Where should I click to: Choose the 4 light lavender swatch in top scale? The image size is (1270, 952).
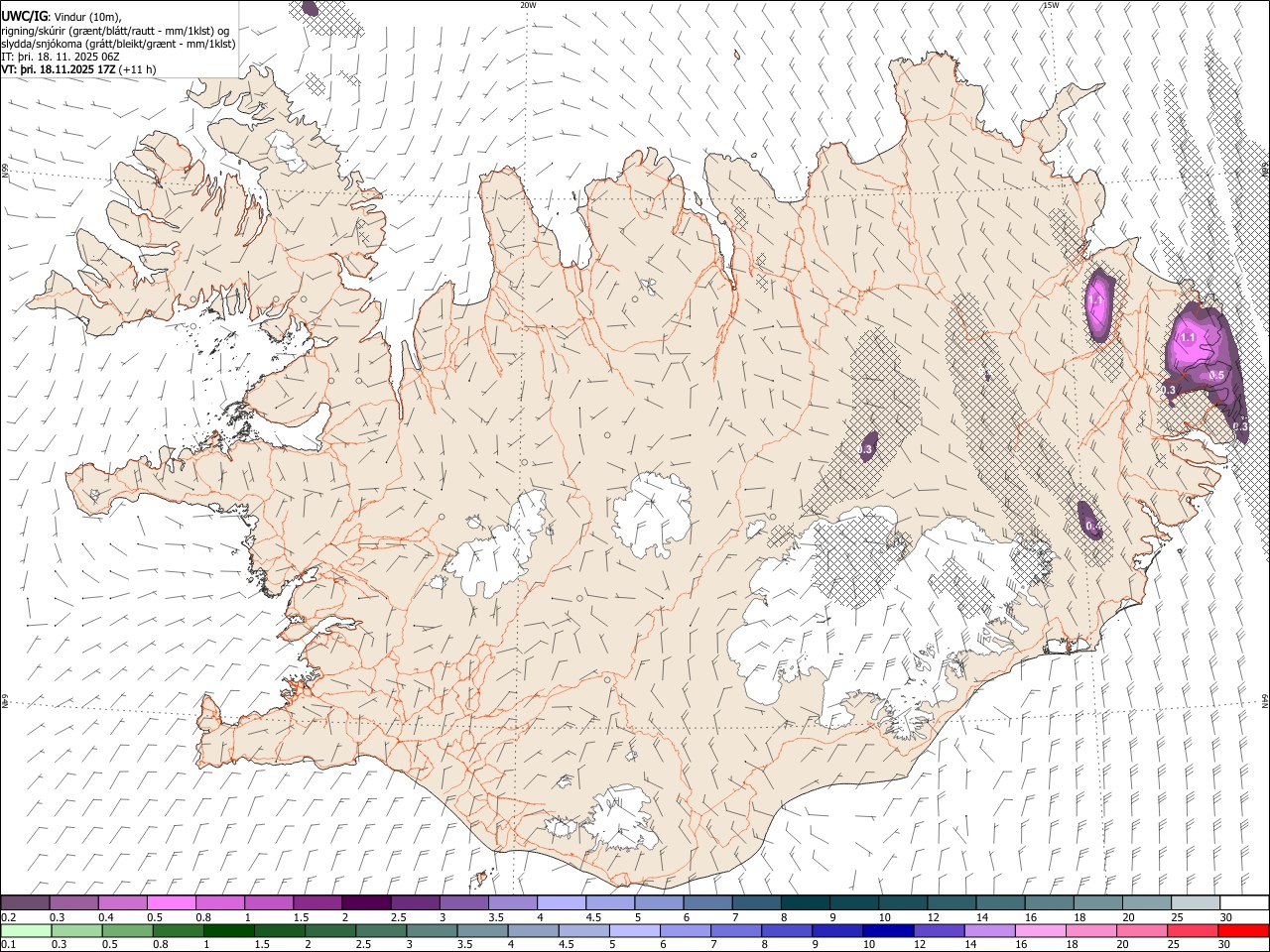561,902
